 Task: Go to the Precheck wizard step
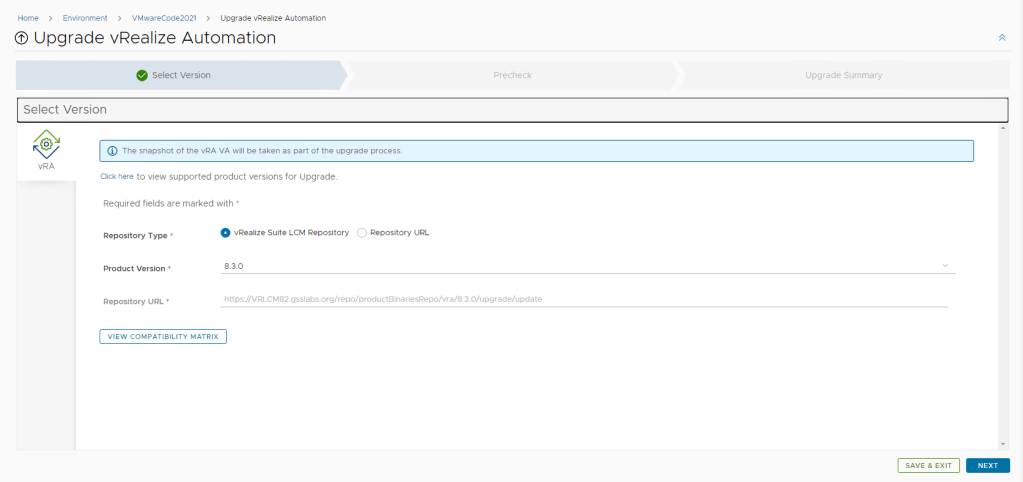click(512, 75)
